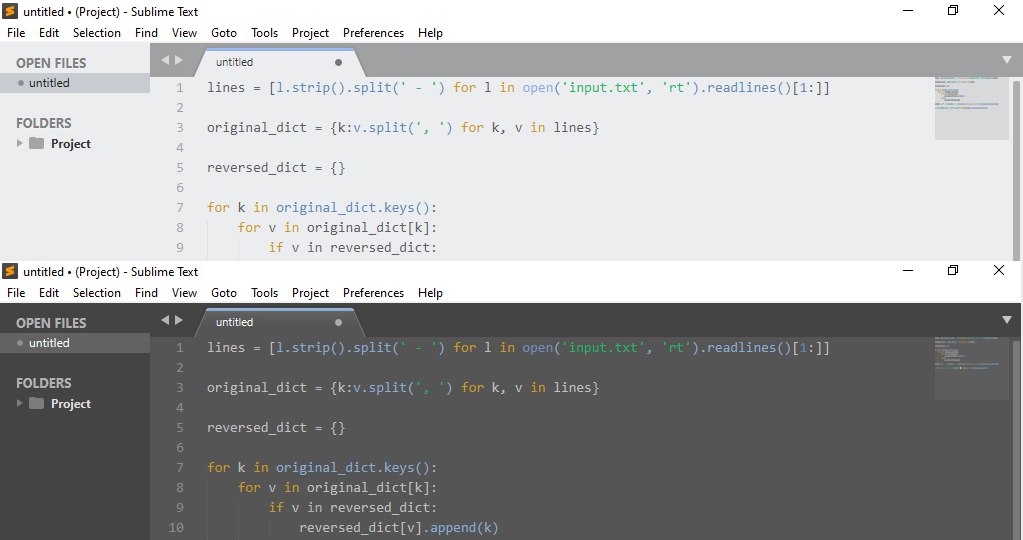
Task: Open Selection menu in bottom dark-theme window
Action: 97,293
